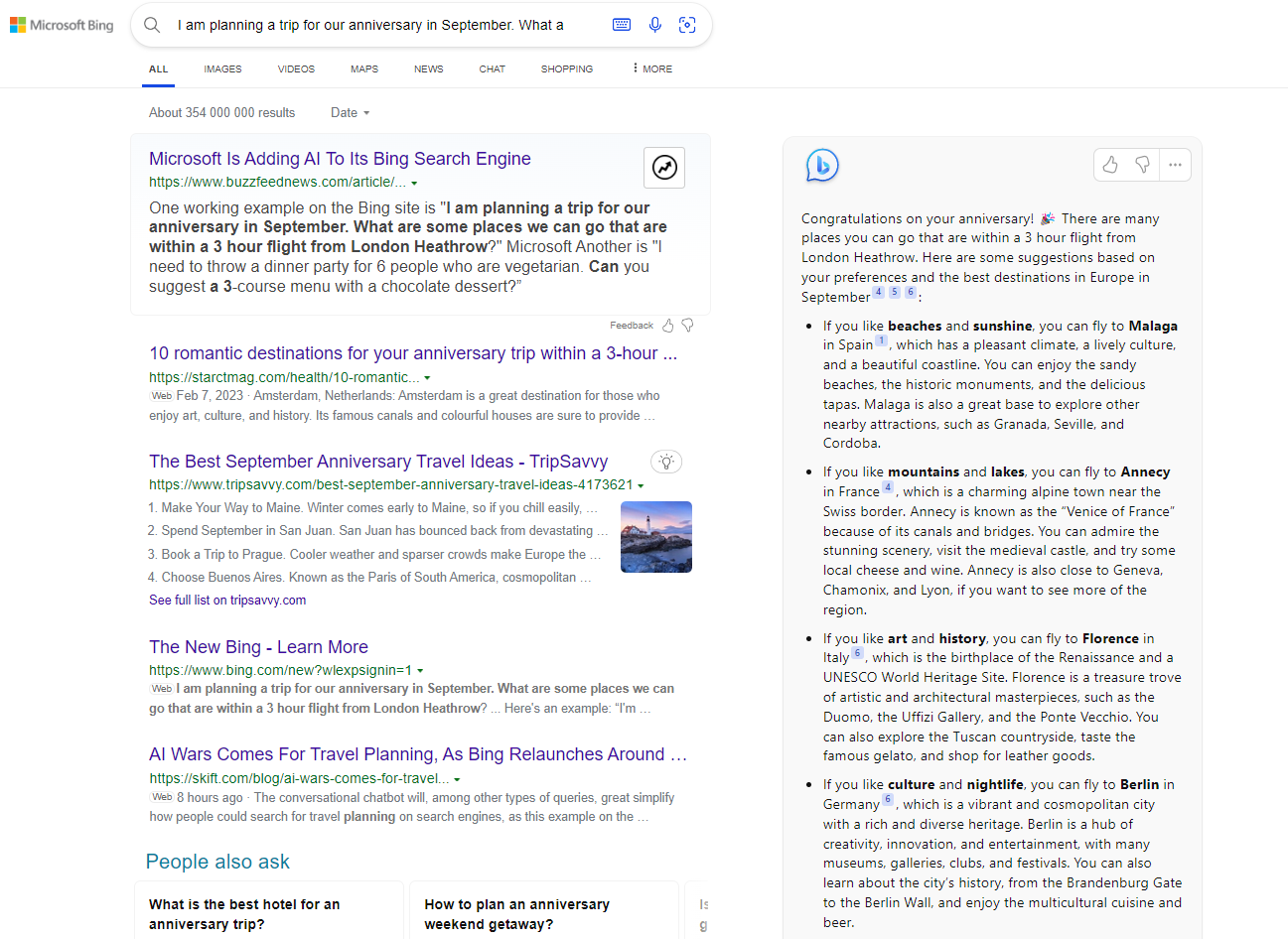
Task: Click the on-screen keyboard icon in search box
Action: tap(622, 25)
